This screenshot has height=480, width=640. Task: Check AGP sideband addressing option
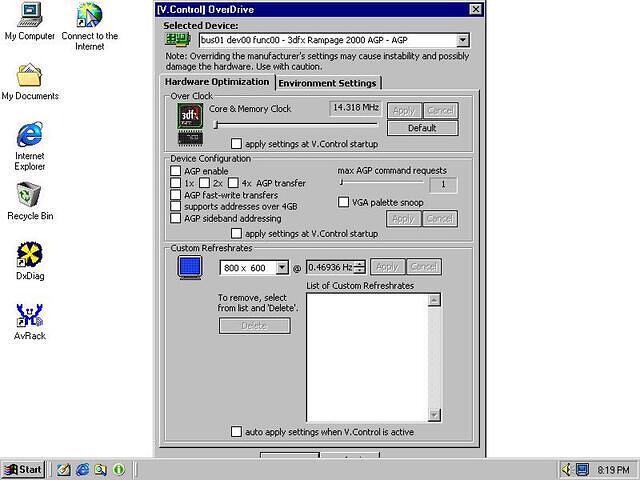point(176,218)
